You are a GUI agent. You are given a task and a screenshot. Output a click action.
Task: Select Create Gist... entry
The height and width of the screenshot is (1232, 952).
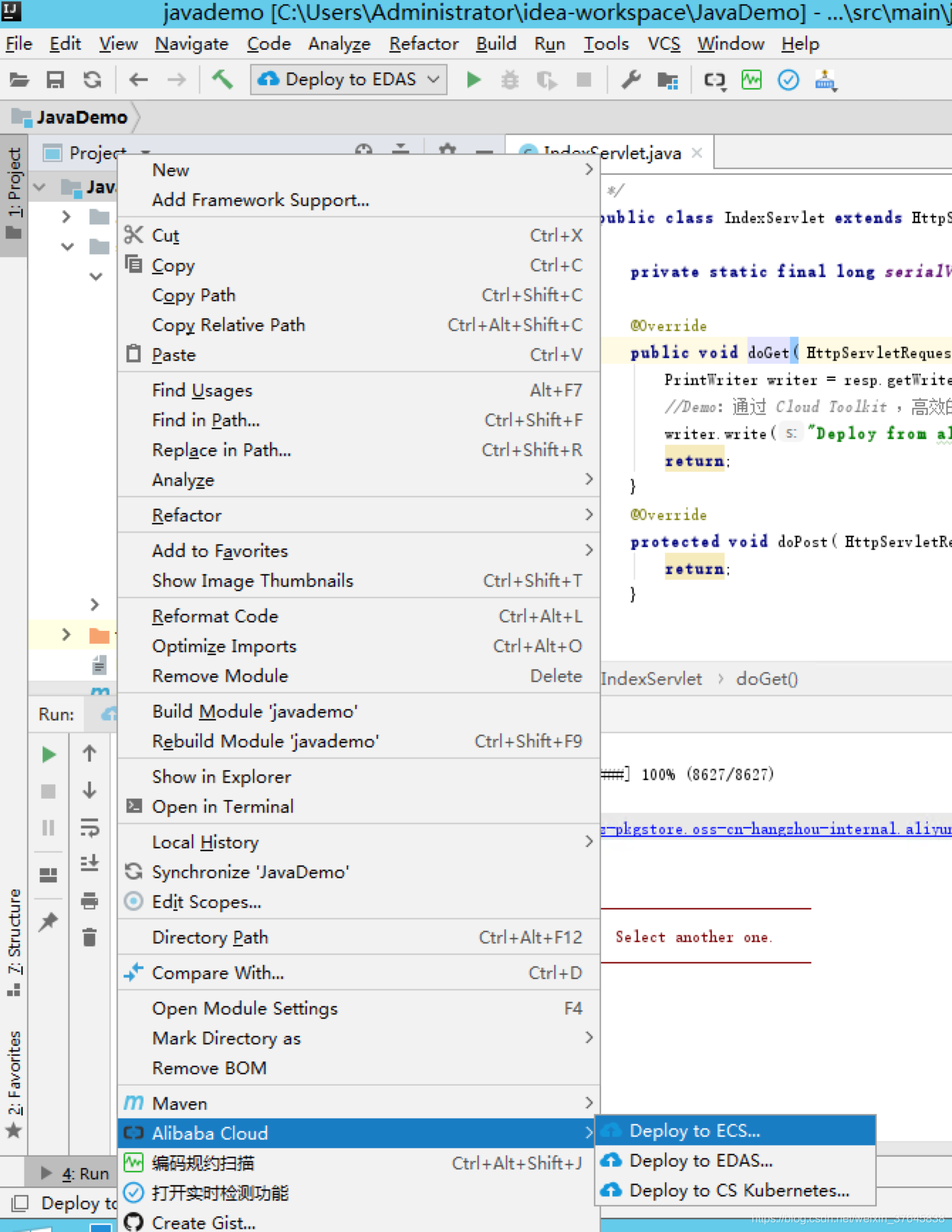click(359, 1222)
